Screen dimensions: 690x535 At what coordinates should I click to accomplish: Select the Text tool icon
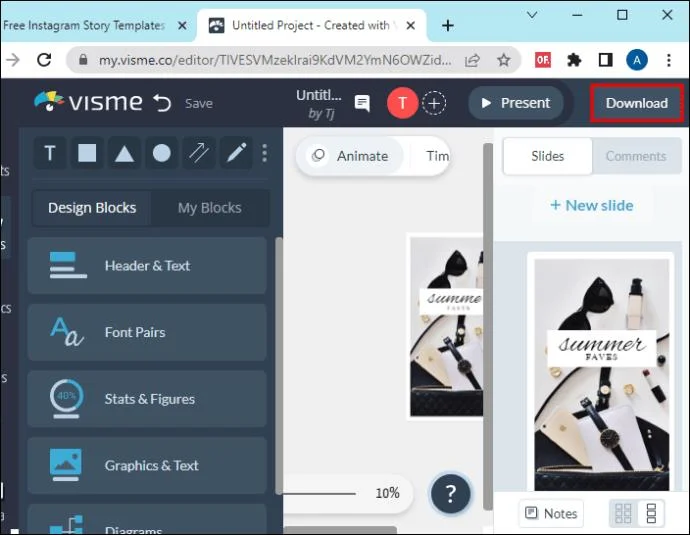click(50, 154)
